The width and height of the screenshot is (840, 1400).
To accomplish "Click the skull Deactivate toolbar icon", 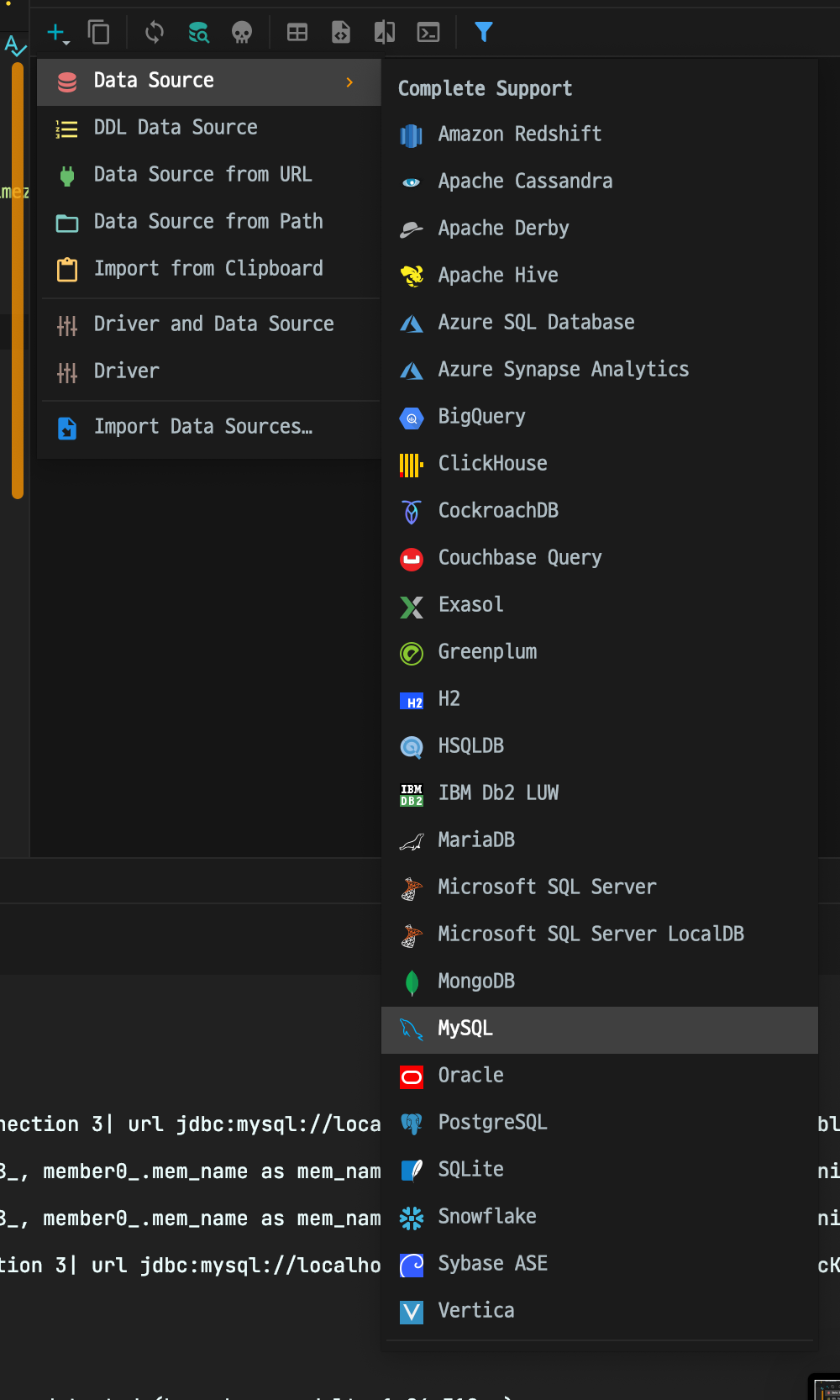I will tap(242, 33).
